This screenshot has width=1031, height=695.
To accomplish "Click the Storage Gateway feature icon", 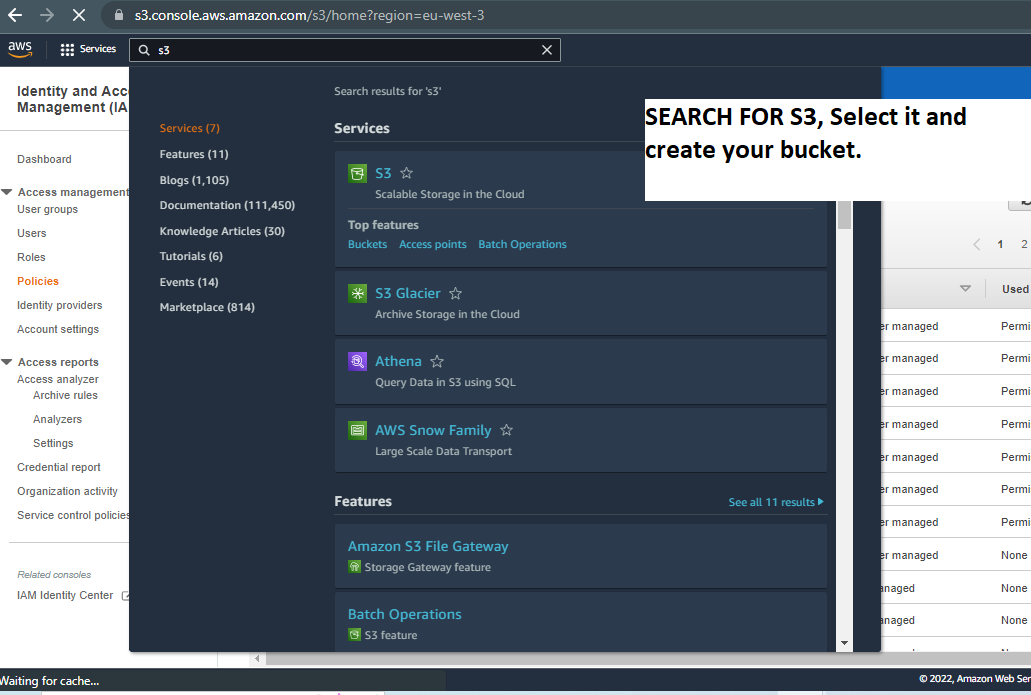I will 354,567.
